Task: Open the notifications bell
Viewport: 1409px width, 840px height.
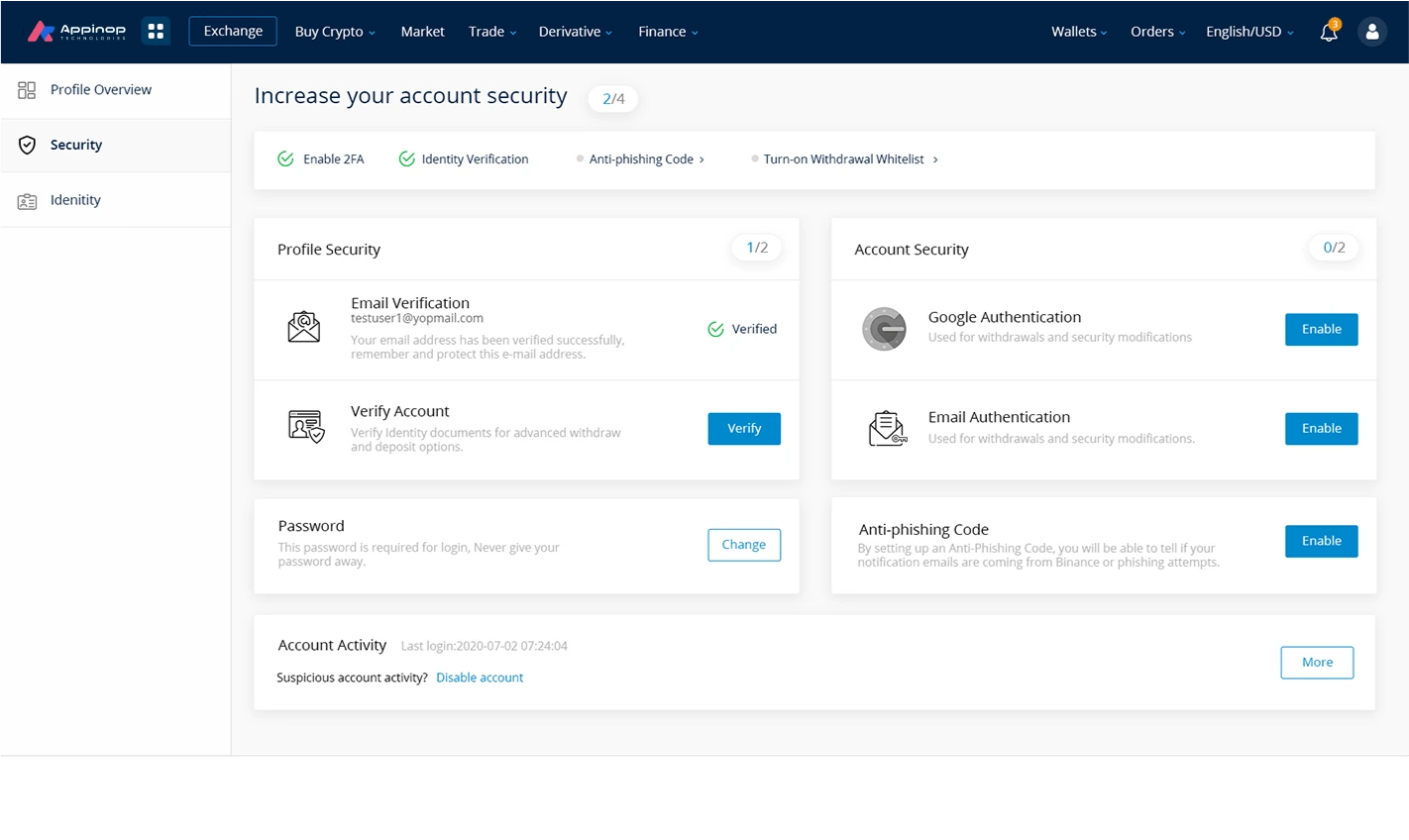Action: click(x=1329, y=32)
